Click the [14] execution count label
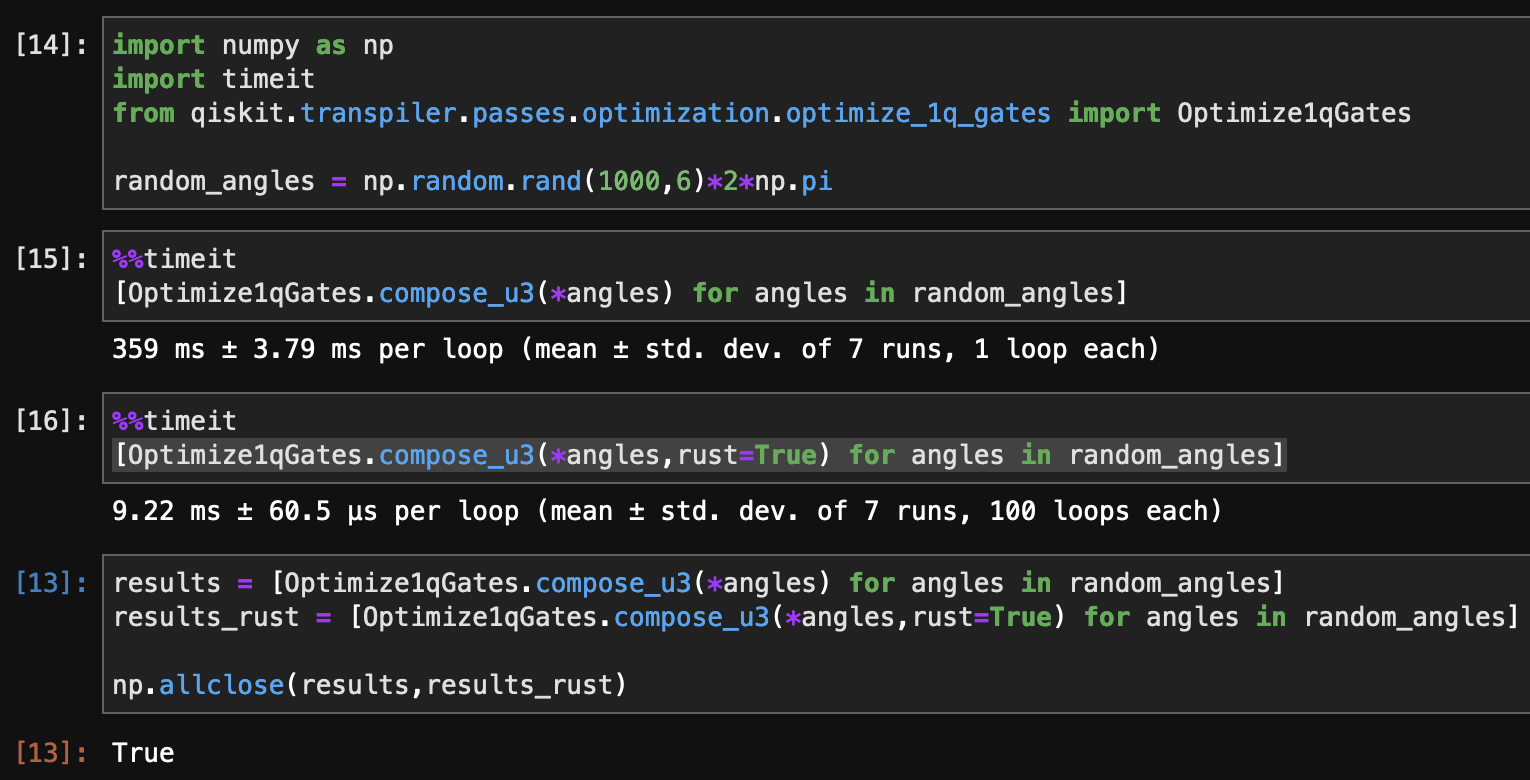Image resolution: width=1530 pixels, height=780 pixels. pos(46,44)
